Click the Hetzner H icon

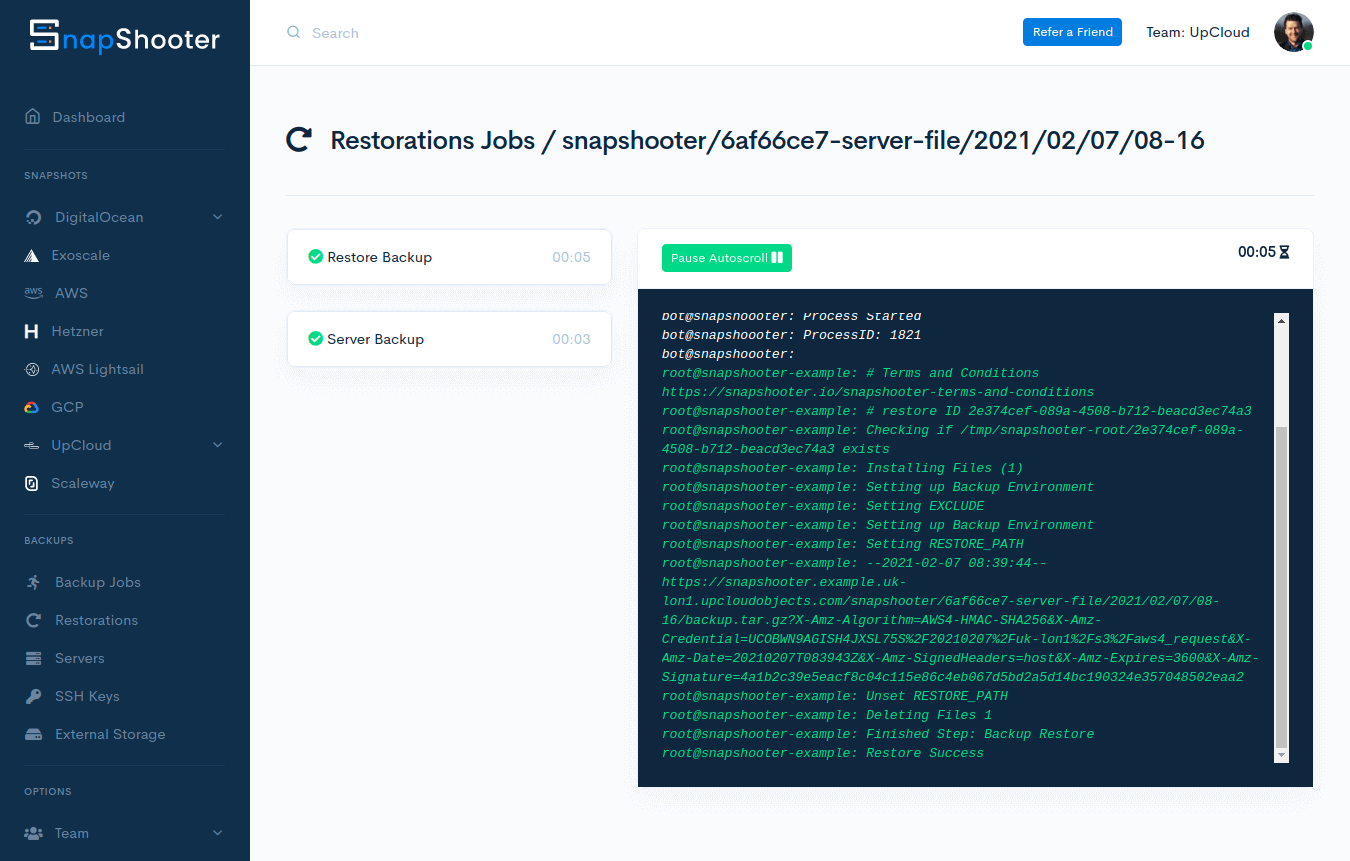(32, 332)
